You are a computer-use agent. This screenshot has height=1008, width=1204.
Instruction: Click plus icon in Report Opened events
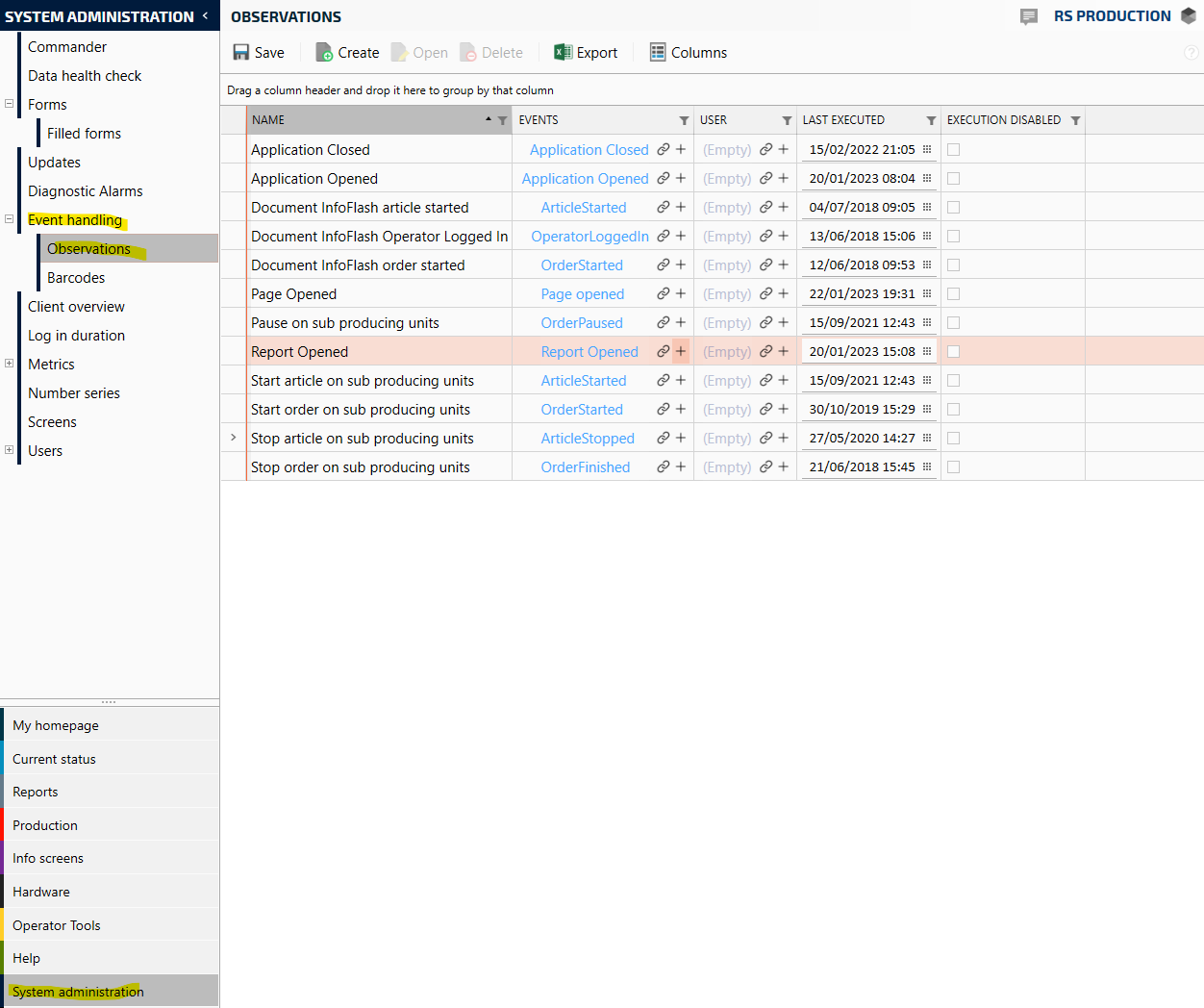tap(681, 352)
